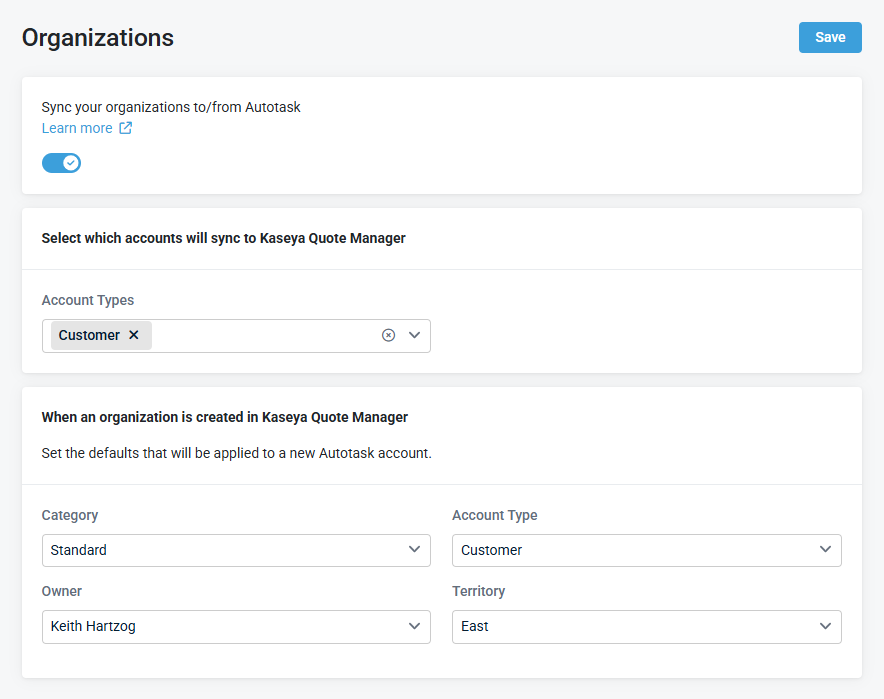Open the Learn more link
884x699 pixels.
(x=77, y=128)
